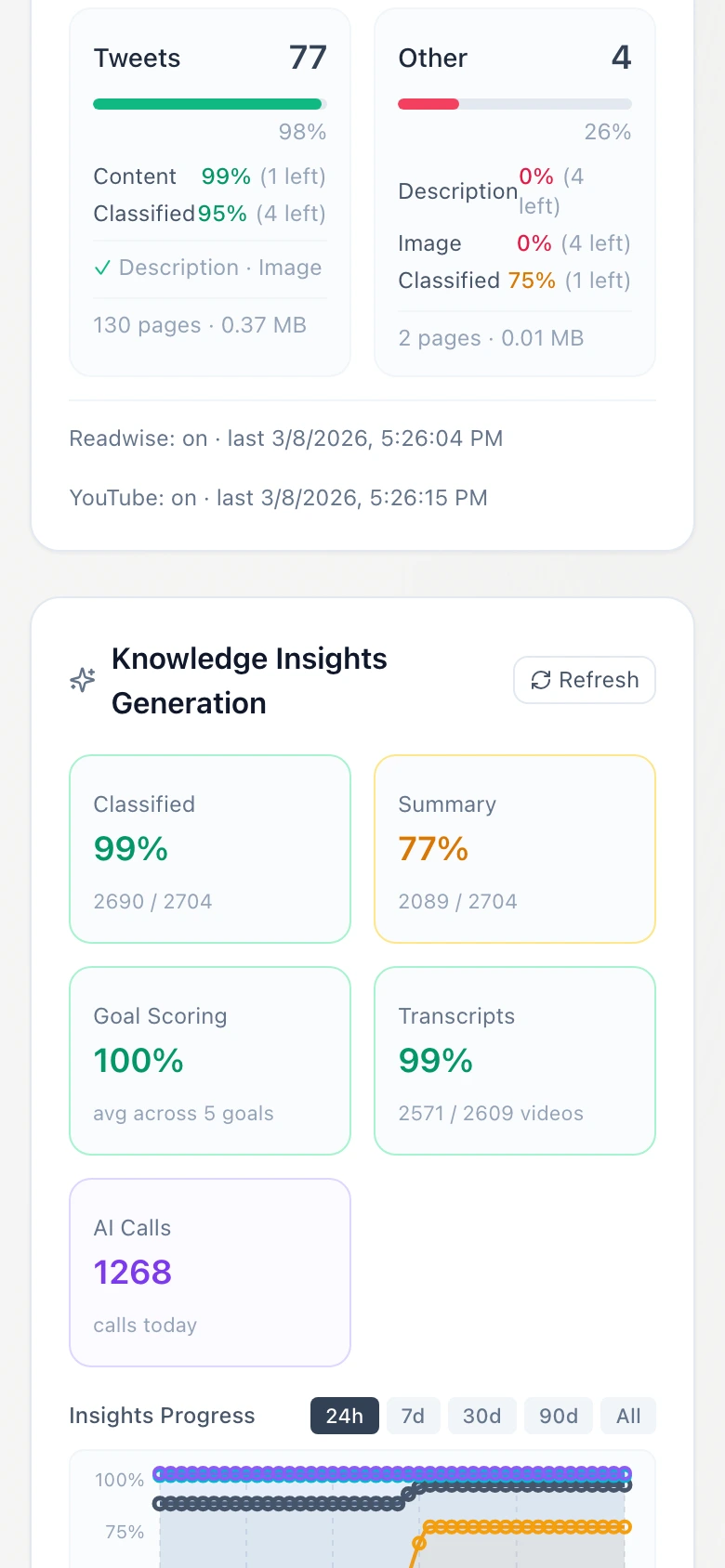This screenshot has width=725, height=1568.
Task: Click the Tweets green progress bar
Action: coord(206,103)
